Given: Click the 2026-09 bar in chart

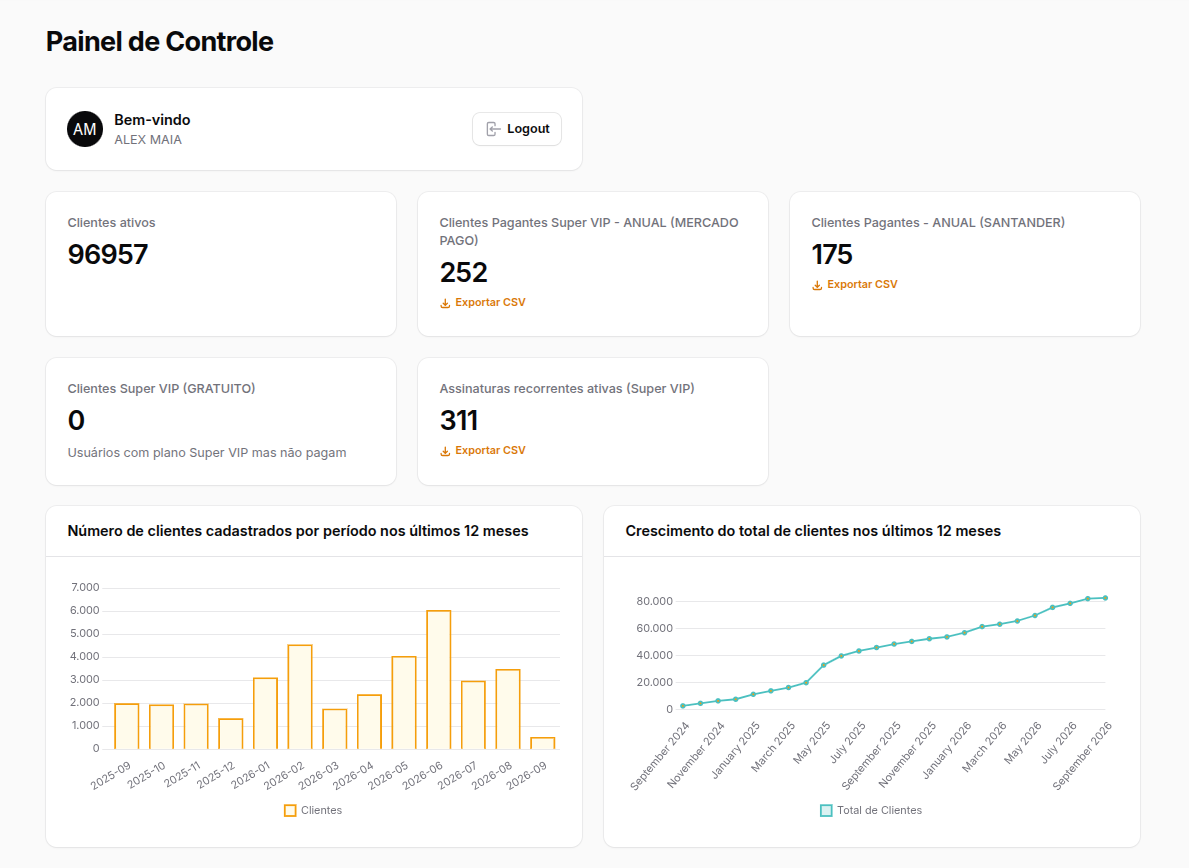Looking at the screenshot, I should 543,743.
